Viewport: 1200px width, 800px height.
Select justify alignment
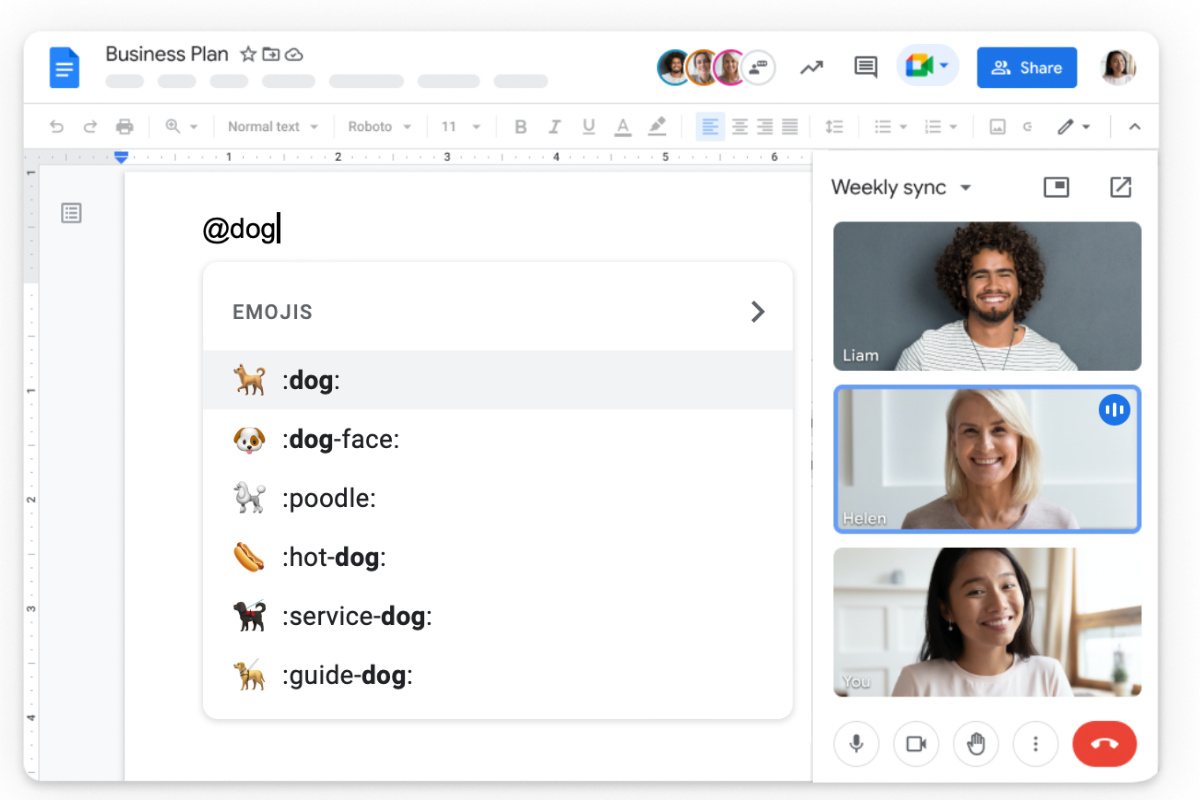(x=790, y=127)
